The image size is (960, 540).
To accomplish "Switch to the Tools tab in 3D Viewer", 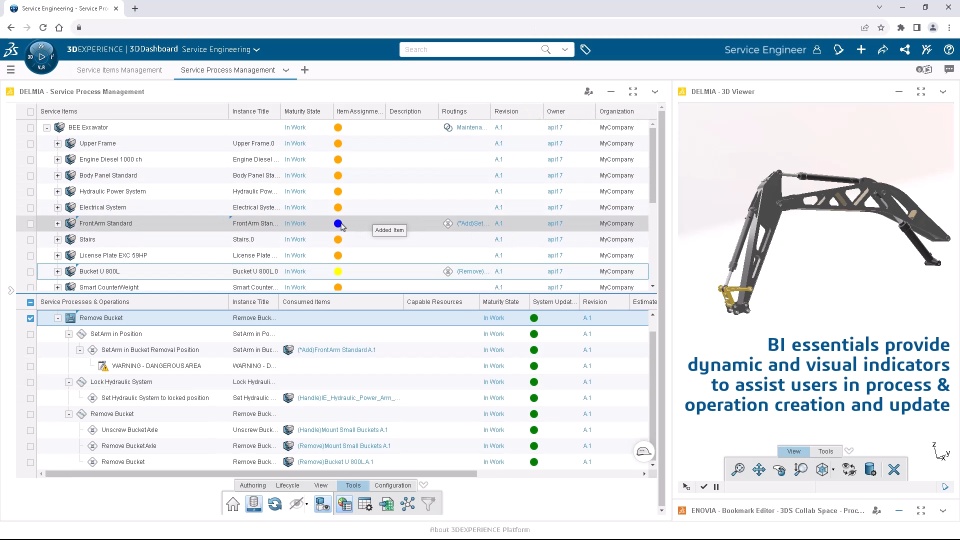I will pyautogui.click(x=826, y=451).
